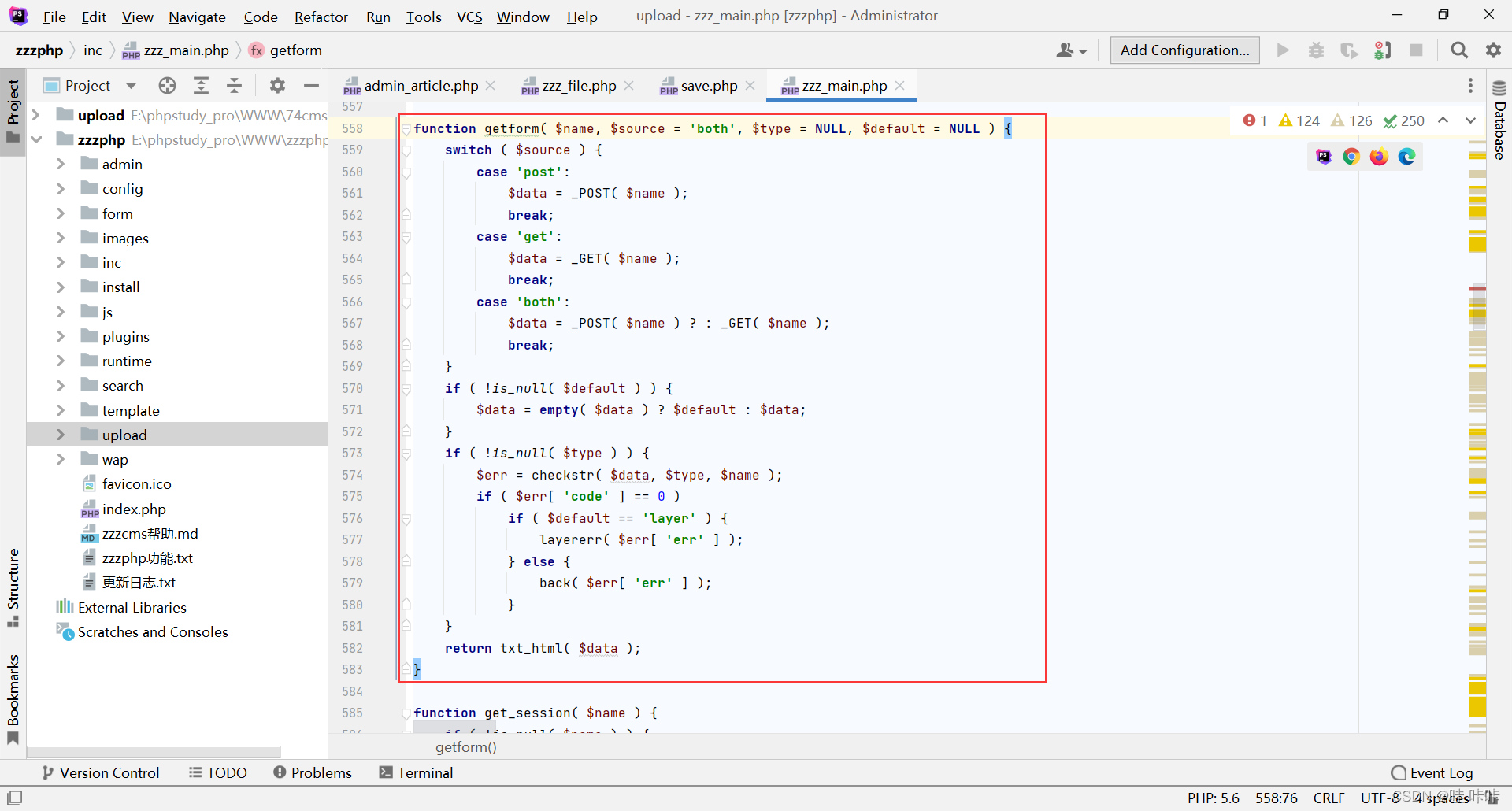The image size is (1512, 811).
Task: Expand the config folder
Action: 61,188
